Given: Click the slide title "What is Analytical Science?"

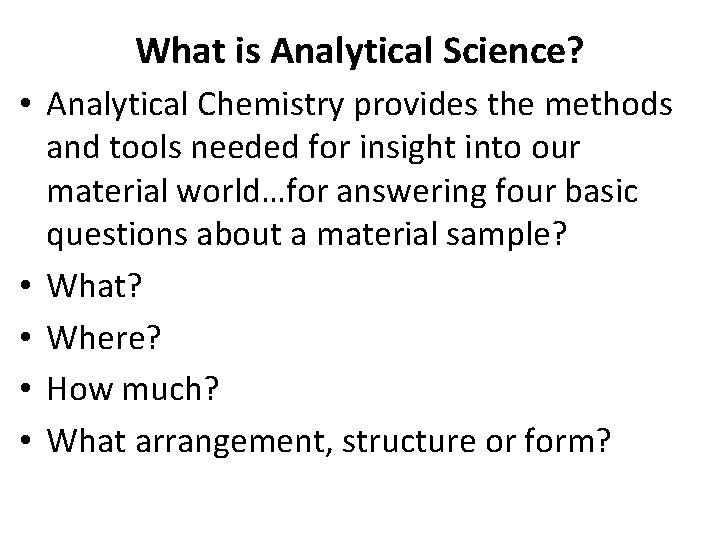Looking at the screenshot, I should 360,49.
